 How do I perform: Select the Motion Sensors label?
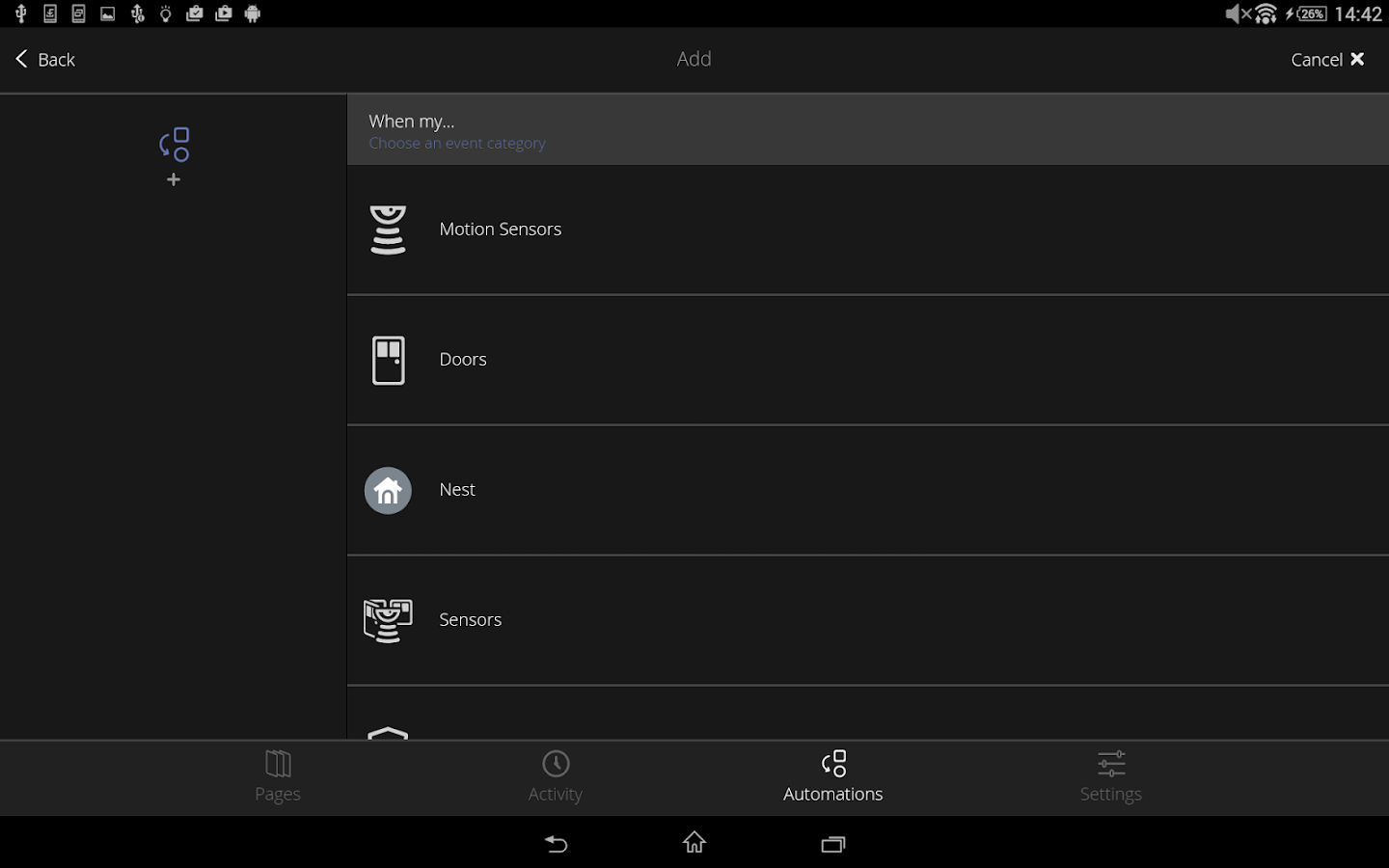tap(501, 230)
